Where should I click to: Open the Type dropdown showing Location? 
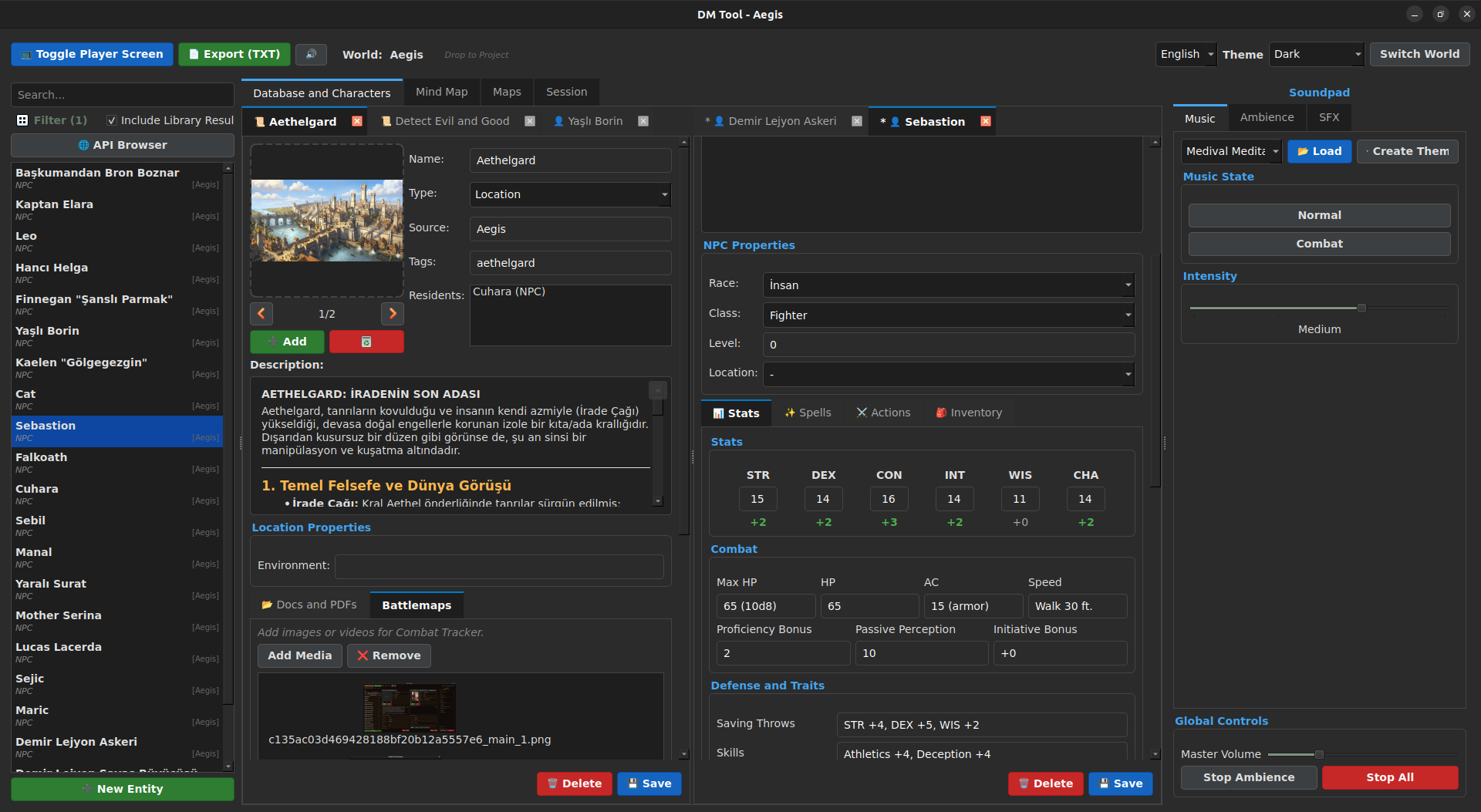point(570,194)
